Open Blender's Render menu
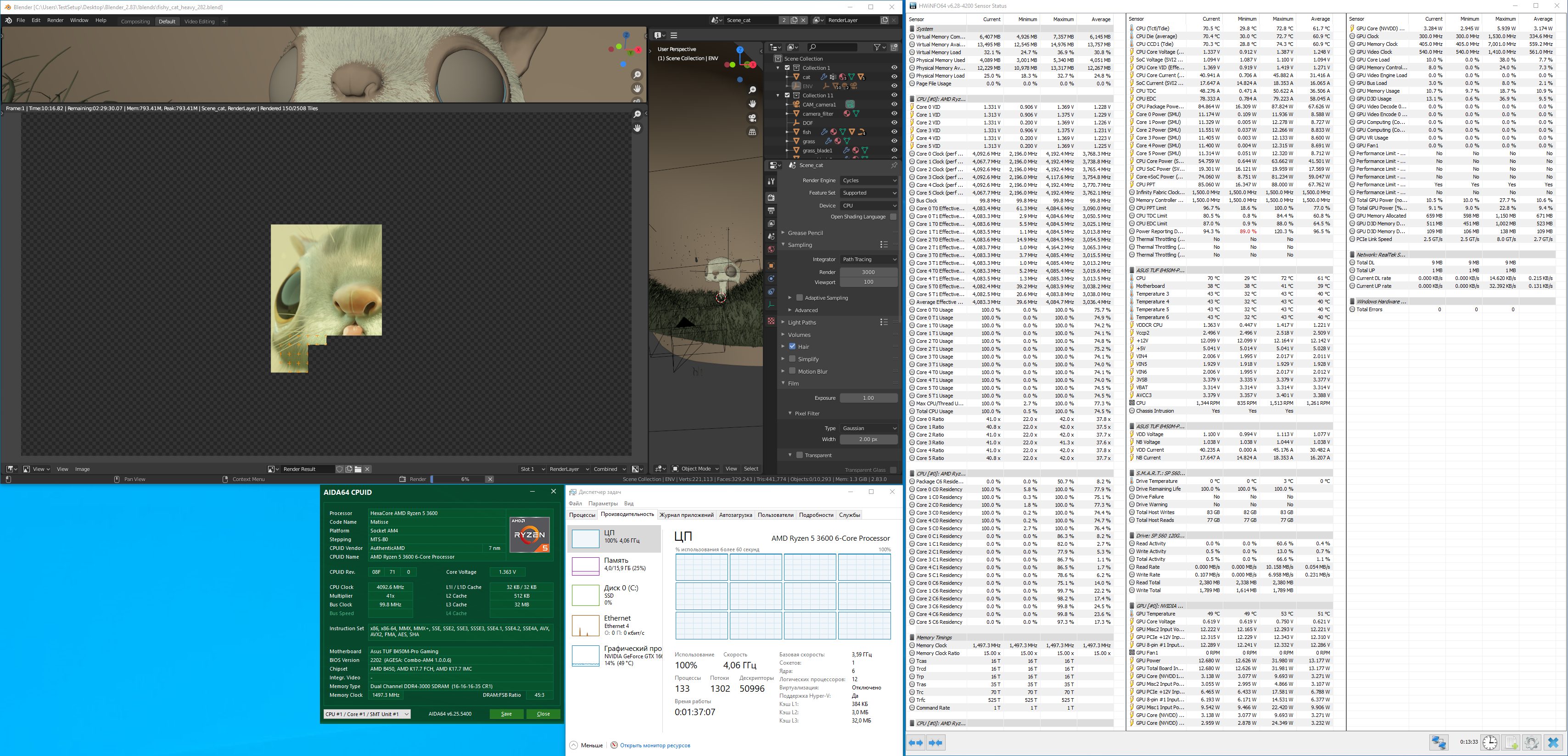The image size is (1568, 756). tap(55, 20)
